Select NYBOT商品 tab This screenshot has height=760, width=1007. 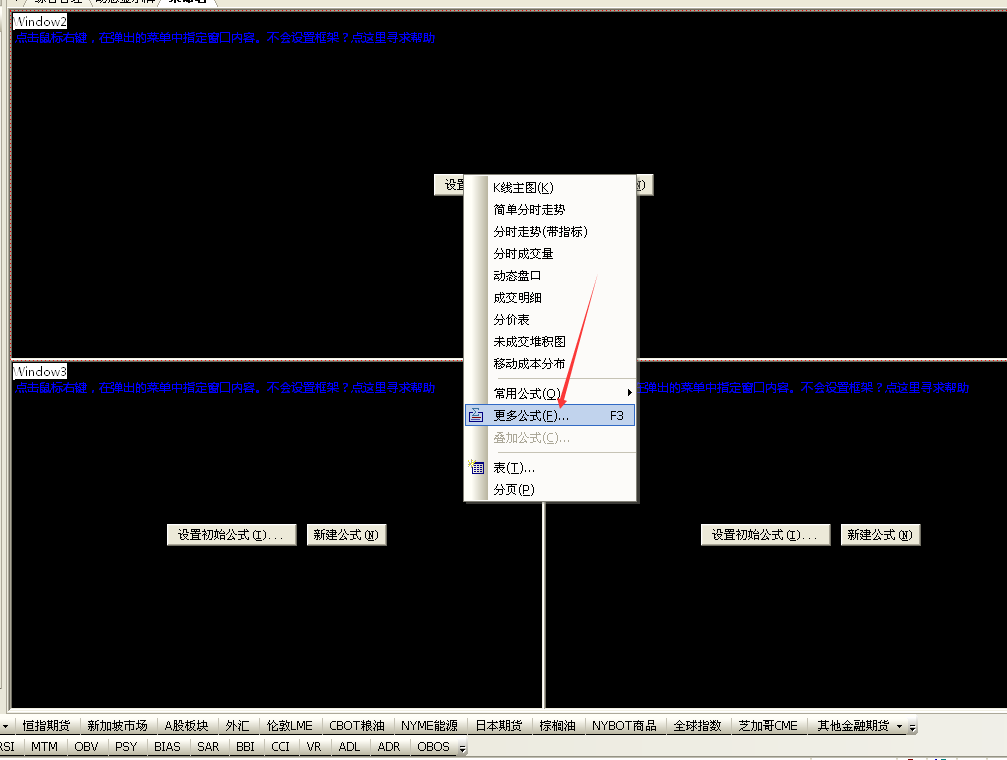pos(624,726)
